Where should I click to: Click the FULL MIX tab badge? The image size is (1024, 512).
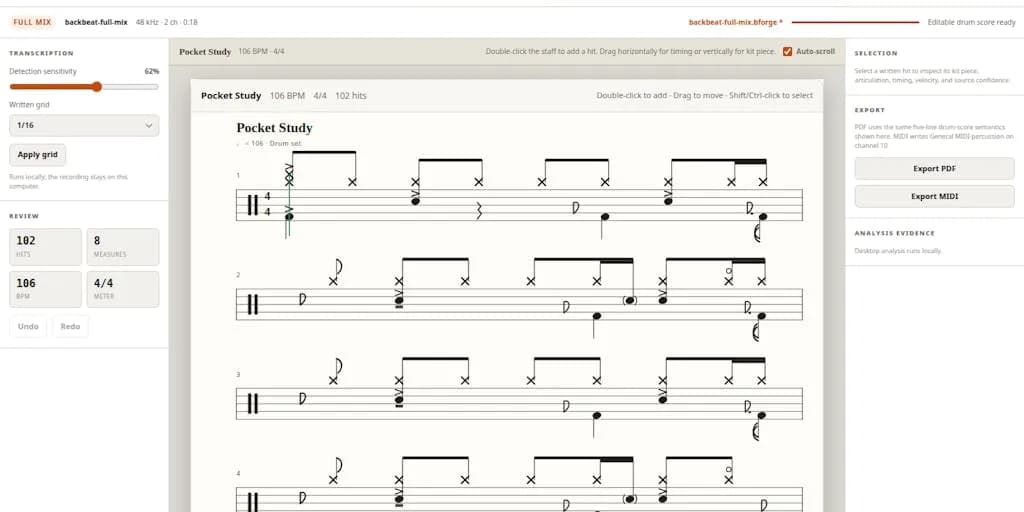click(32, 22)
